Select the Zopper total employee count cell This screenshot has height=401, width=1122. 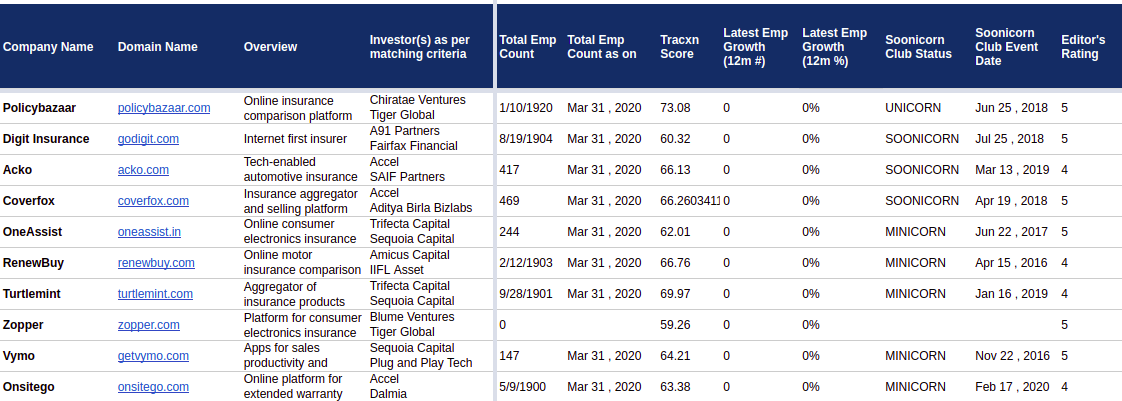pos(503,325)
